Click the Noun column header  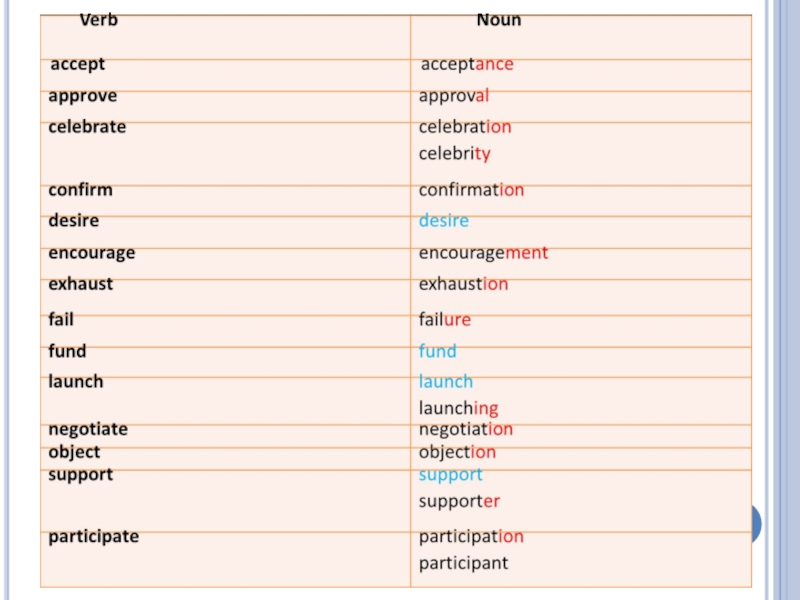tap(497, 20)
